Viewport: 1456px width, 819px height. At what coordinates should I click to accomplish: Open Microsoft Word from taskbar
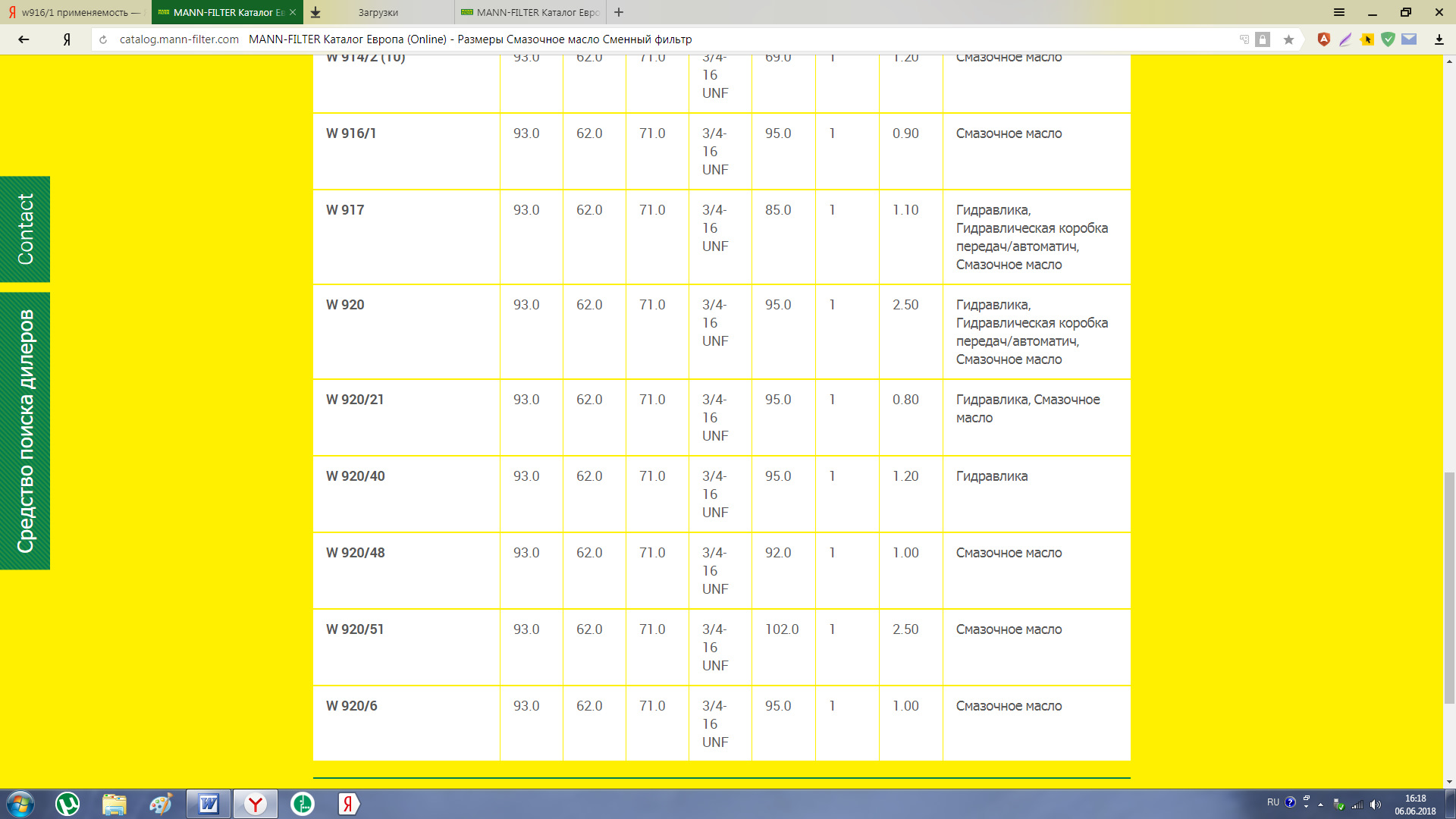click(x=208, y=804)
